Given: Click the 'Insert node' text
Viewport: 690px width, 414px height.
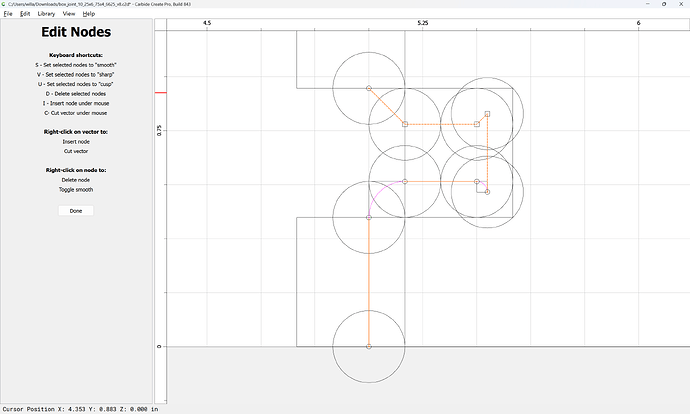Looking at the screenshot, I should click(76, 142).
